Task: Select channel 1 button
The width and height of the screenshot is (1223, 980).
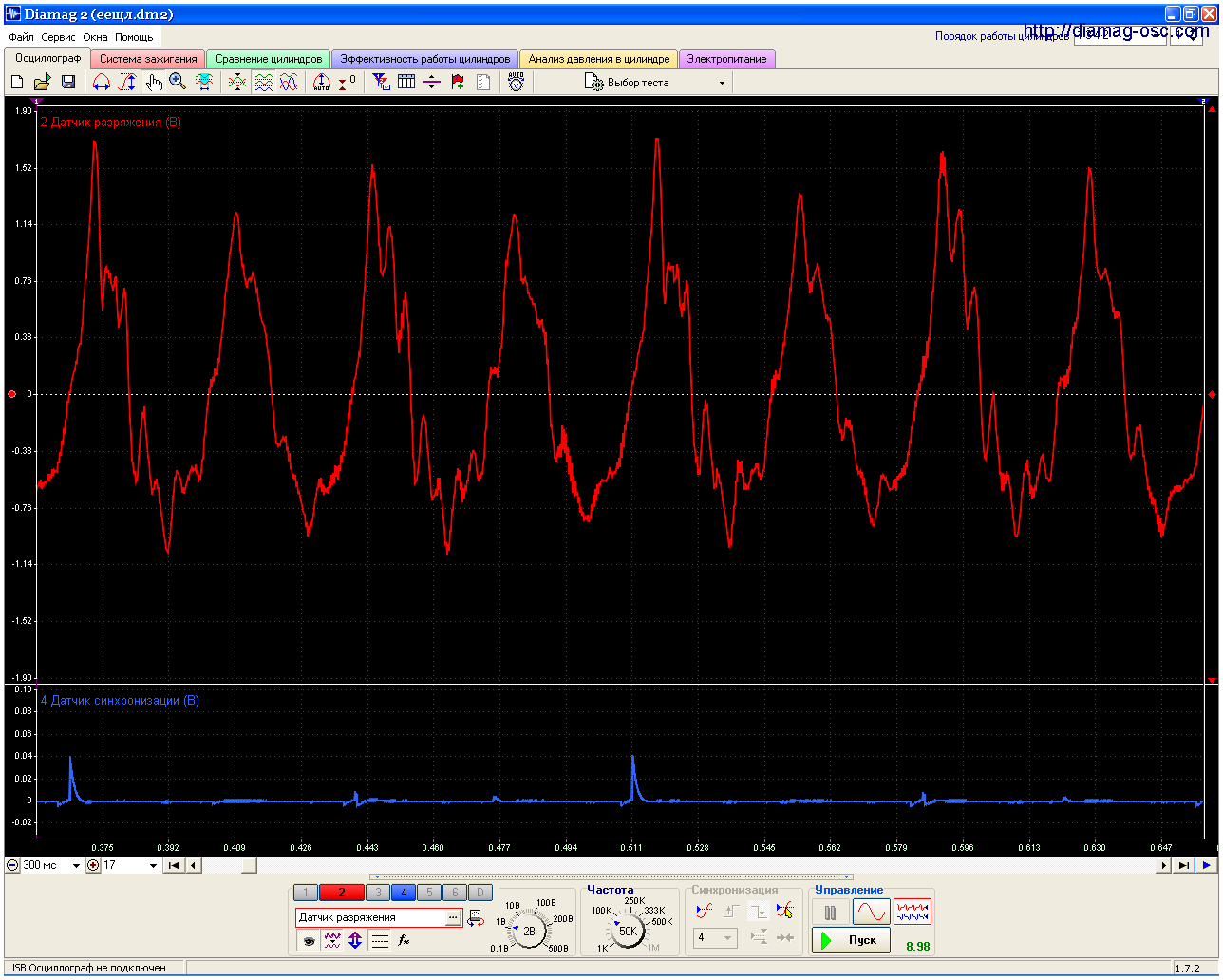Action: (x=306, y=893)
